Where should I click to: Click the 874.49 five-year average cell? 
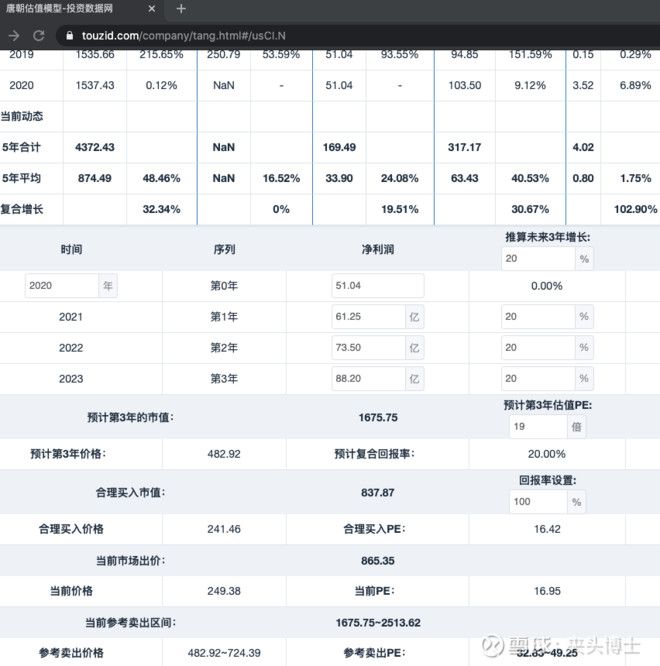coord(95,178)
